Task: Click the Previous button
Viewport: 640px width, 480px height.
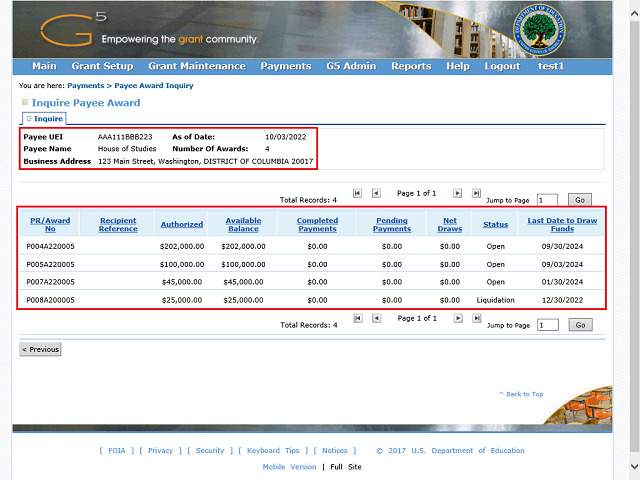Action: [x=41, y=349]
